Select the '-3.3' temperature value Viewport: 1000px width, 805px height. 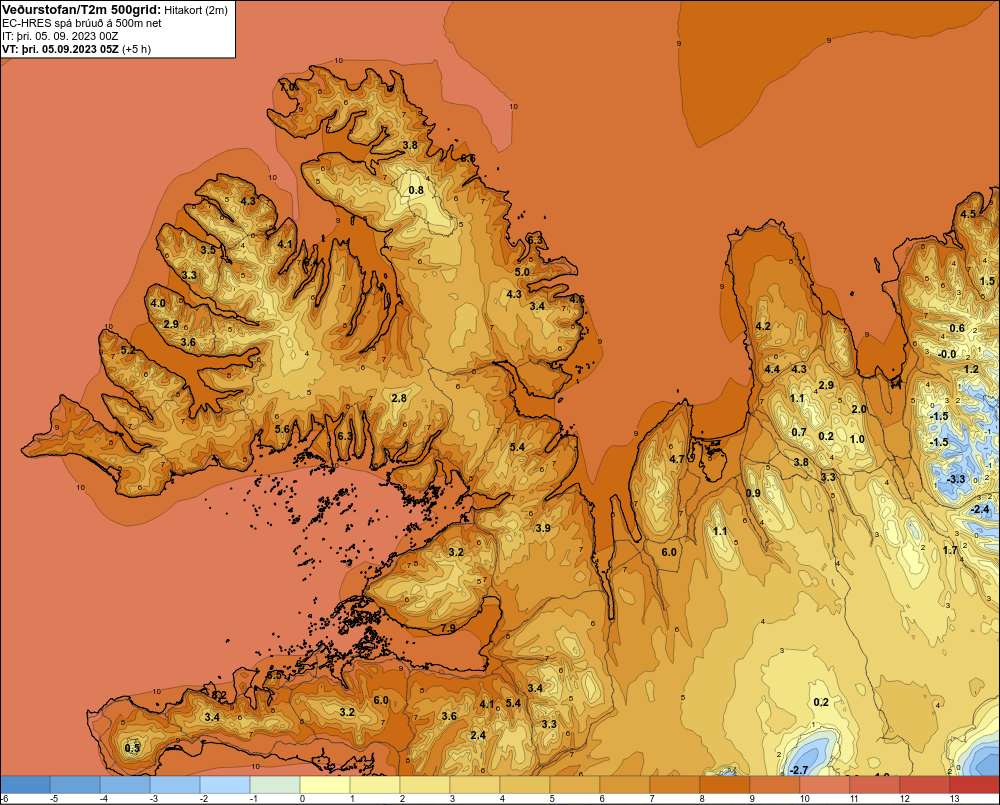(955, 479)
